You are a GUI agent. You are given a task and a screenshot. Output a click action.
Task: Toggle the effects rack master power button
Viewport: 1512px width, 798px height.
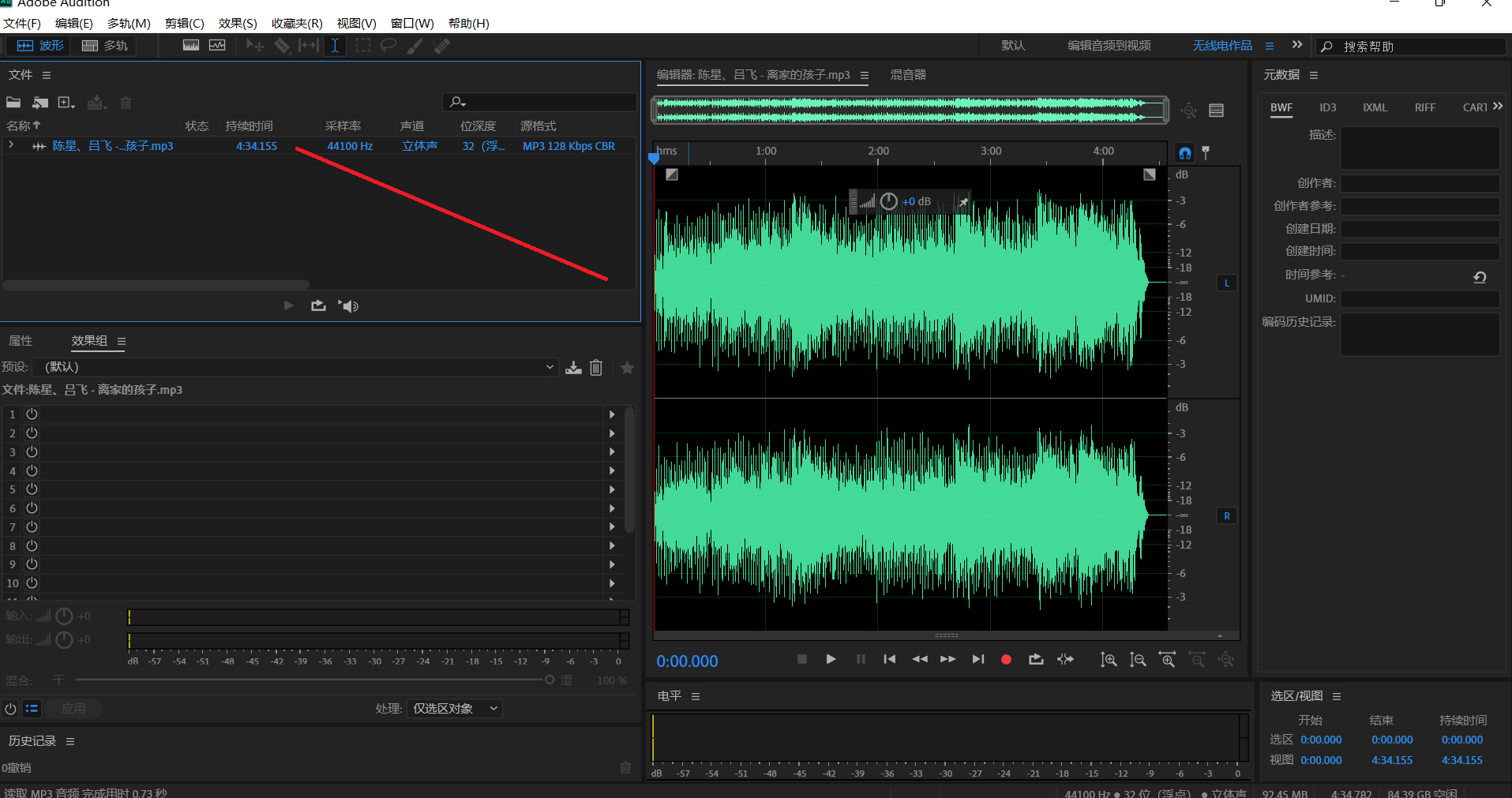[x=10, y=709]
